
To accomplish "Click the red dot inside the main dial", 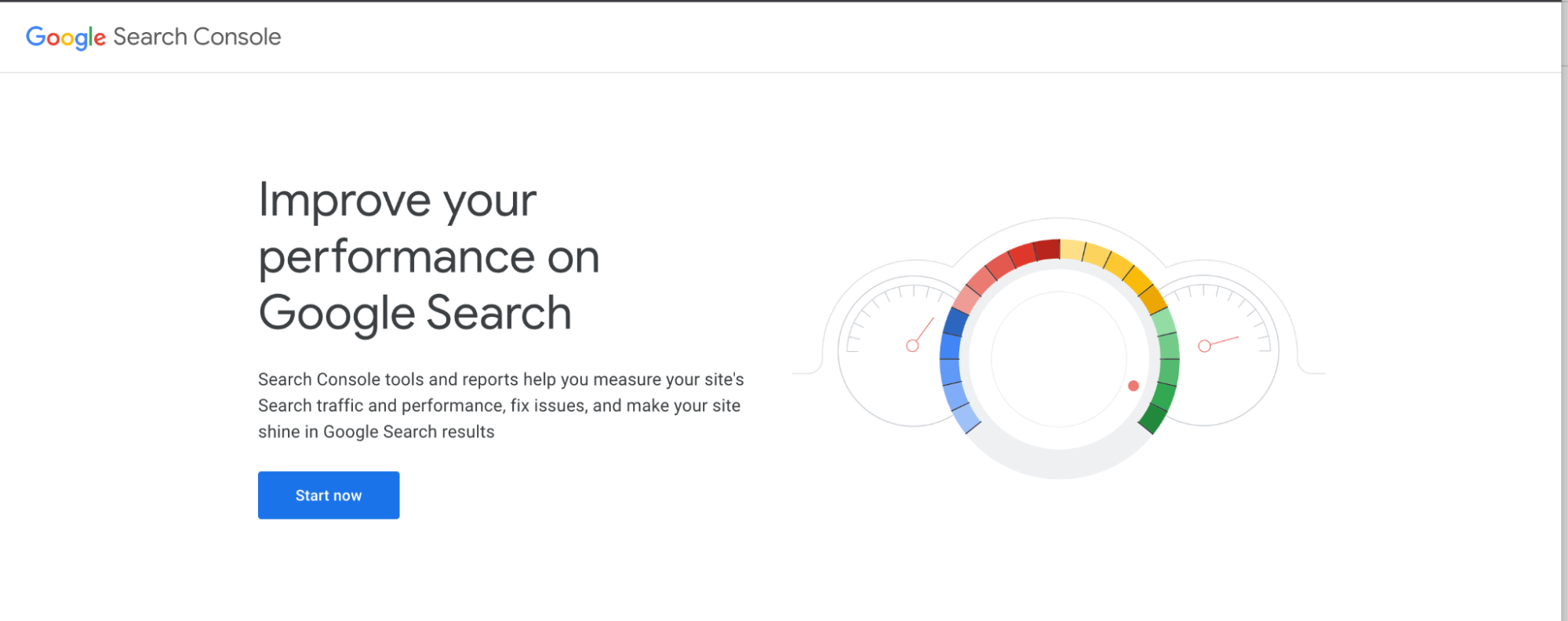I will click(1133, 384).
